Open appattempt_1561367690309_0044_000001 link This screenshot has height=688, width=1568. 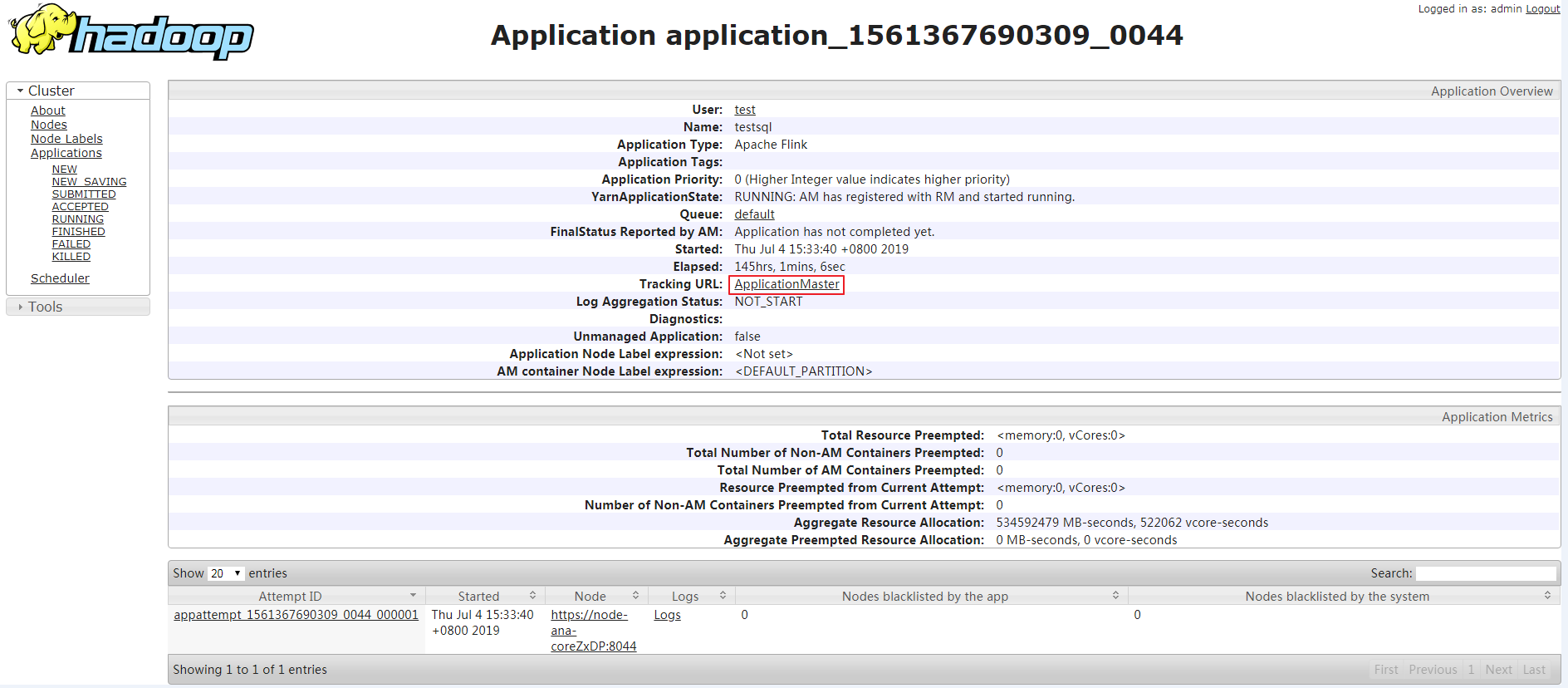[x=296, y=615]
